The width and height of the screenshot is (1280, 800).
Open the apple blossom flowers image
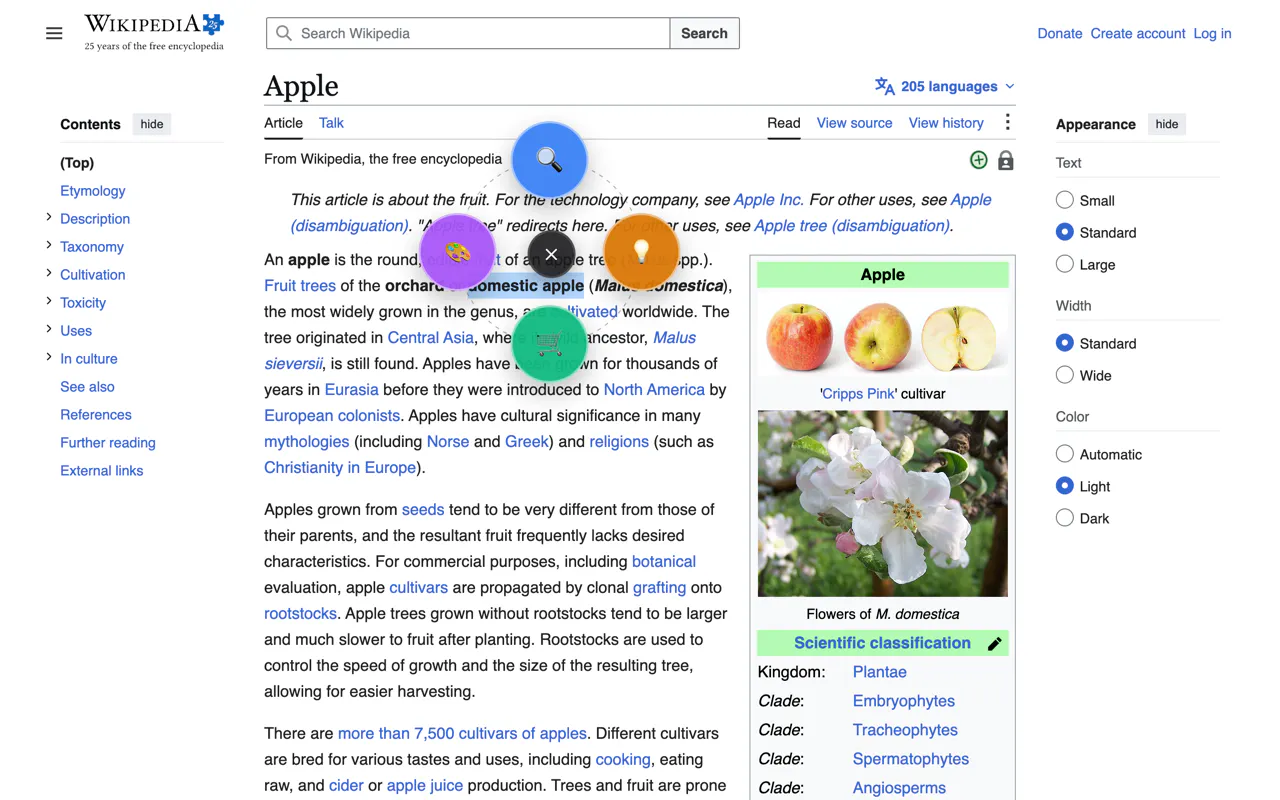point(883,504)
